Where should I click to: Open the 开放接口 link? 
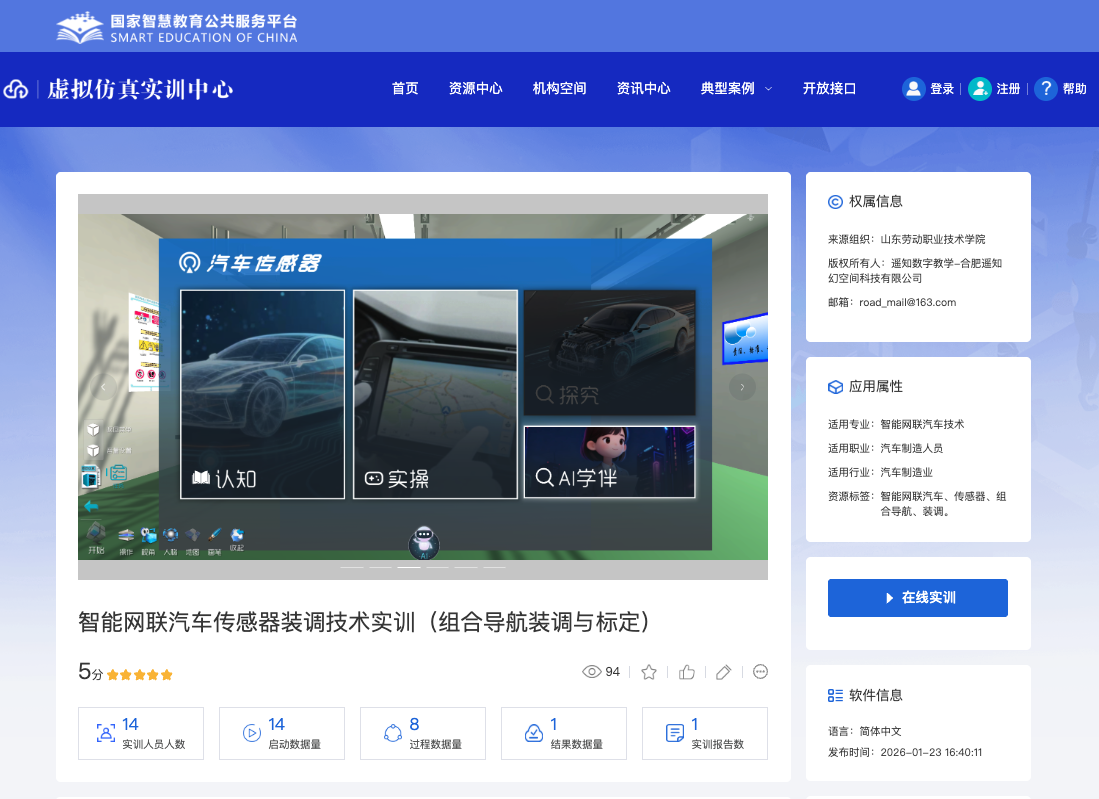pos(829,89)
